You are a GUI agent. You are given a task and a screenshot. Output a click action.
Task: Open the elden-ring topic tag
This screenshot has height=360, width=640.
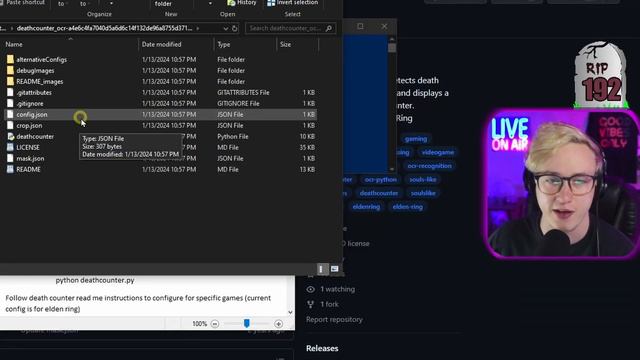click(x=407, y=207)
